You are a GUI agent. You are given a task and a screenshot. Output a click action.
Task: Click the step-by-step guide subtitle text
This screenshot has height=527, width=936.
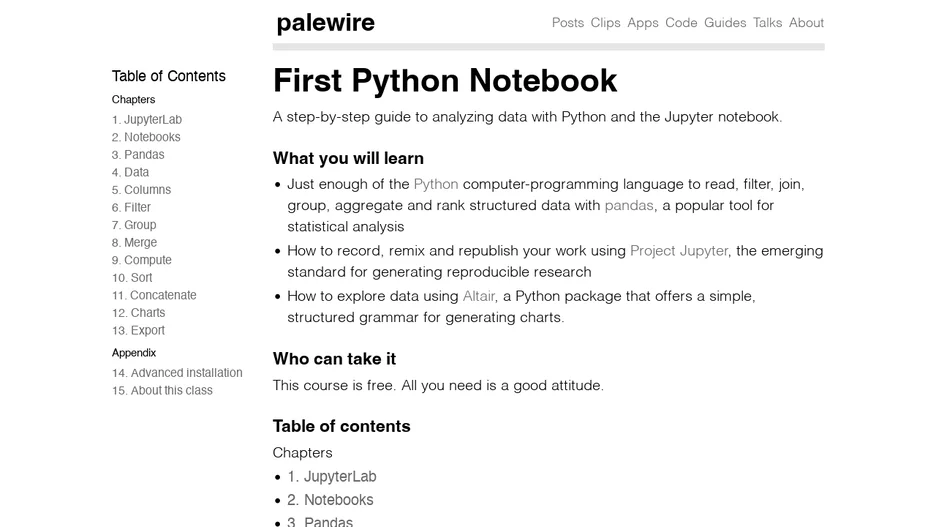click(527, 117)
